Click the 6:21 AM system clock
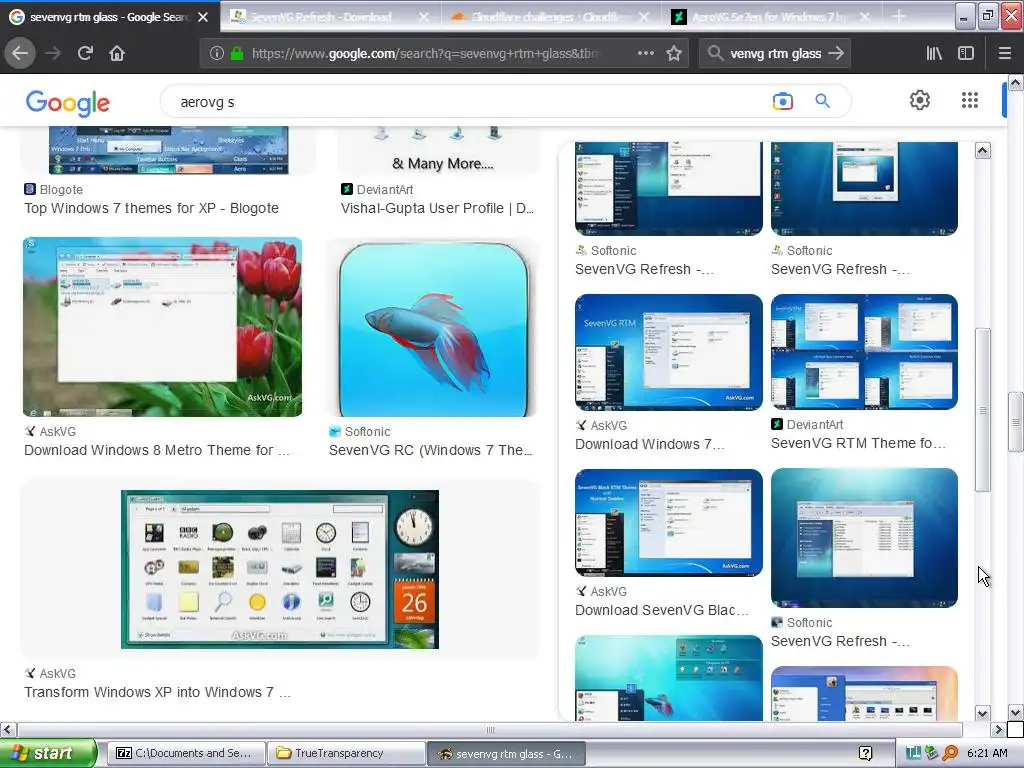The image size is (1024, 768). [987, 753]
